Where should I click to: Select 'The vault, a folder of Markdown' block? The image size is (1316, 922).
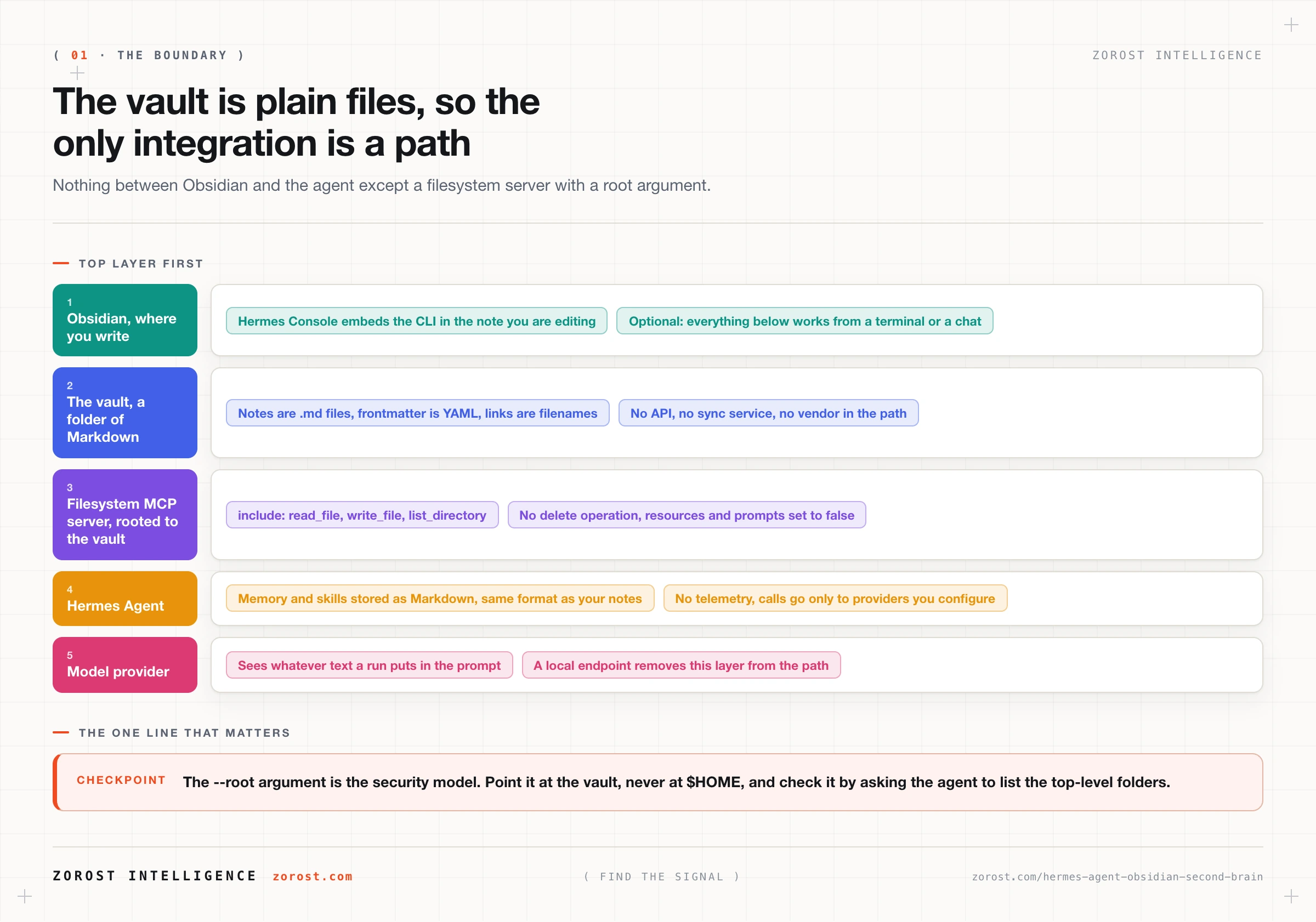click(125, 413)
